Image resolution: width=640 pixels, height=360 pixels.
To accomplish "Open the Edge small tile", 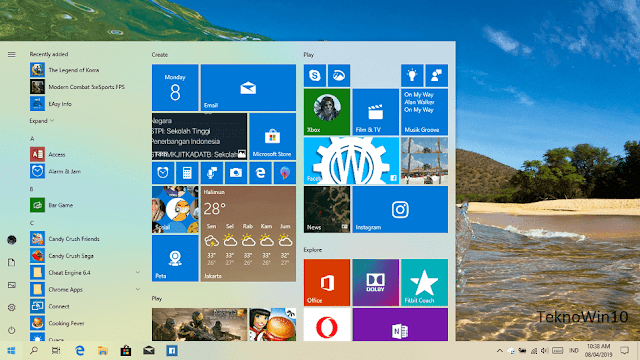I will click(x=260, y=173).
